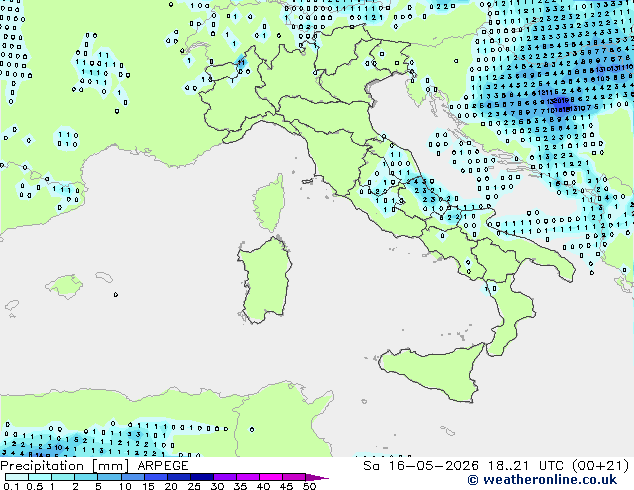Screen dimensions: 634x490
Task: Click the 'Precipitation' title word
Action: [42, 466]
